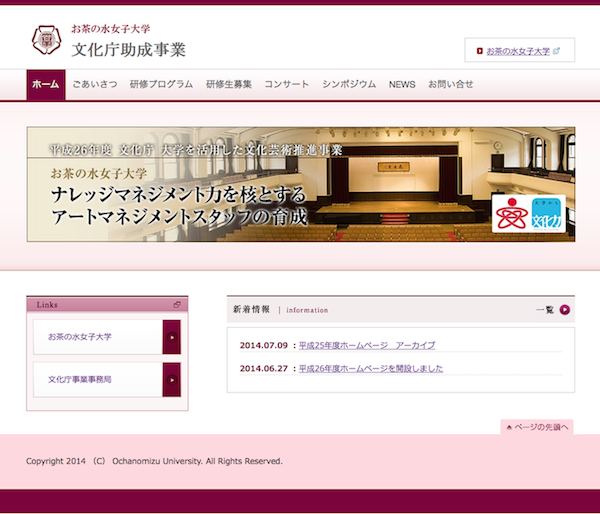Click the icon in the Links panel header
The image size is (600, 514).
tap(177, 304)
